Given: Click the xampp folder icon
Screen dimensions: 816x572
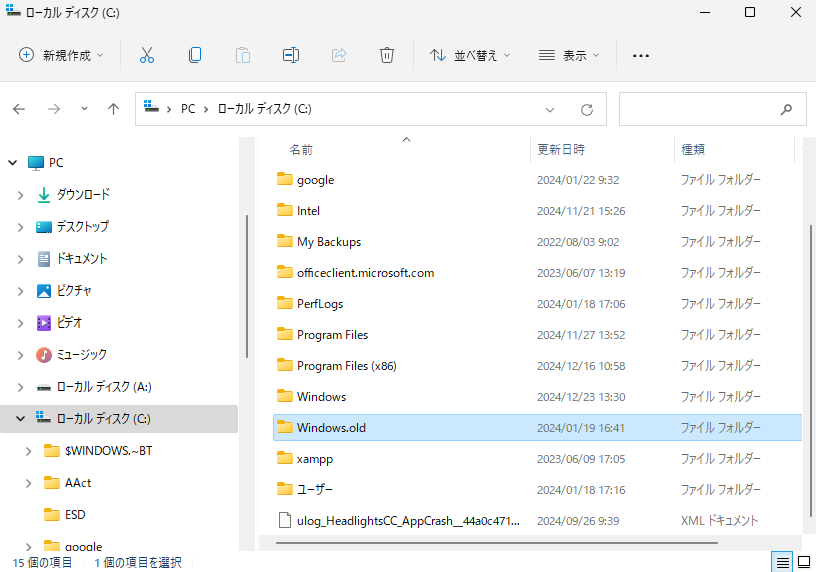Looking at the screenshot, I should point(285,458).
